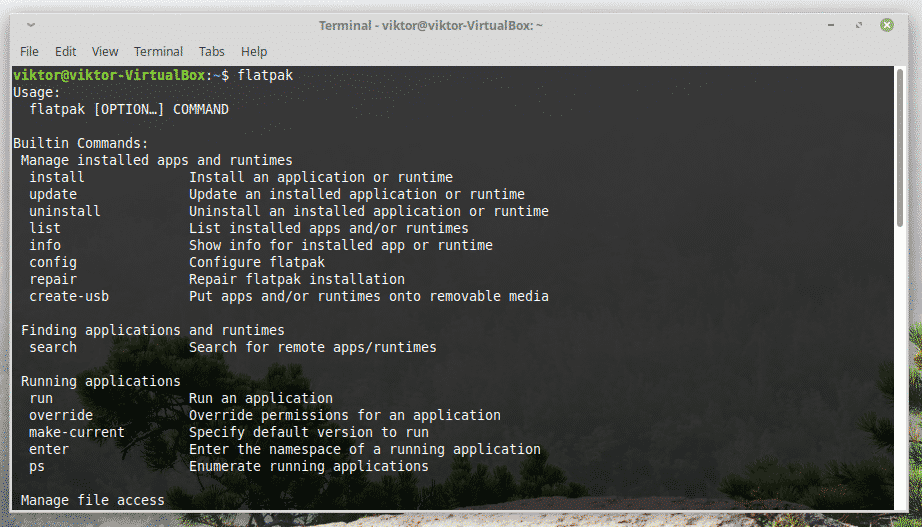Click 'Update an installed application or runtime' text
922x527 pixels.
point(357,194)
